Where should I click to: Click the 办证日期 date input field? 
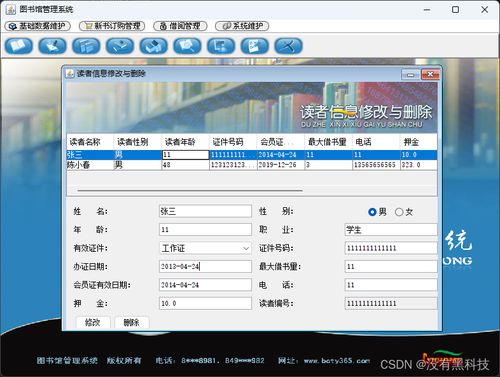[205, 267]
